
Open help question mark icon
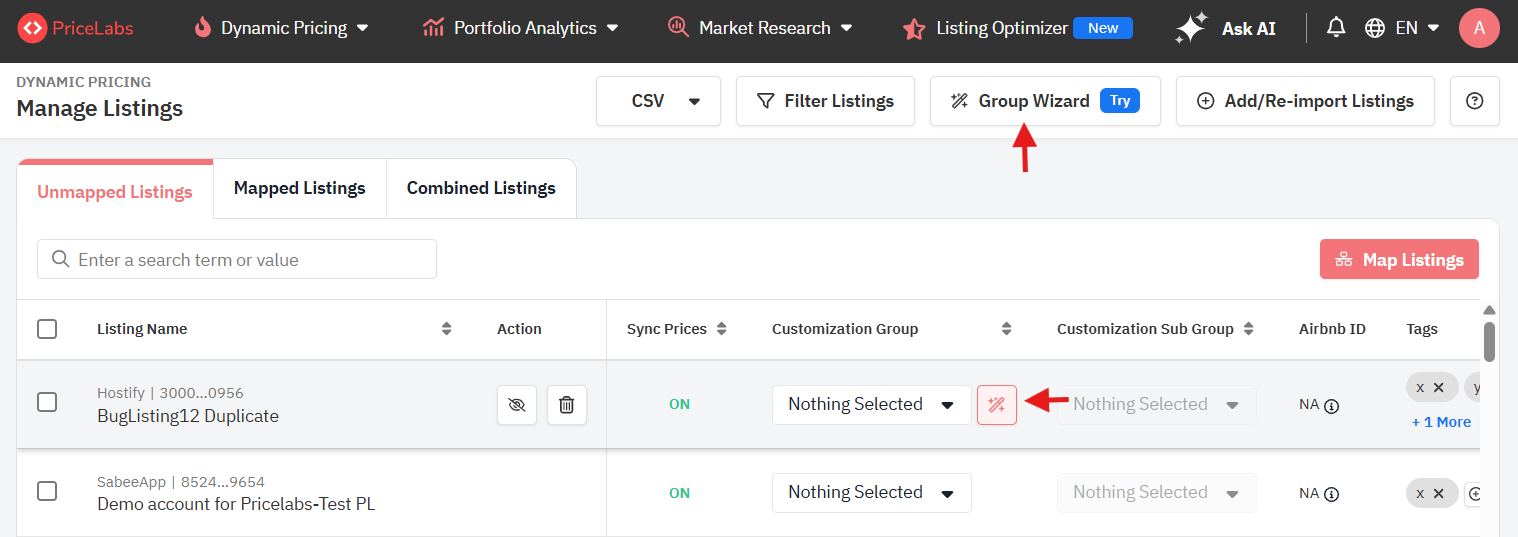click(1474, 101)
